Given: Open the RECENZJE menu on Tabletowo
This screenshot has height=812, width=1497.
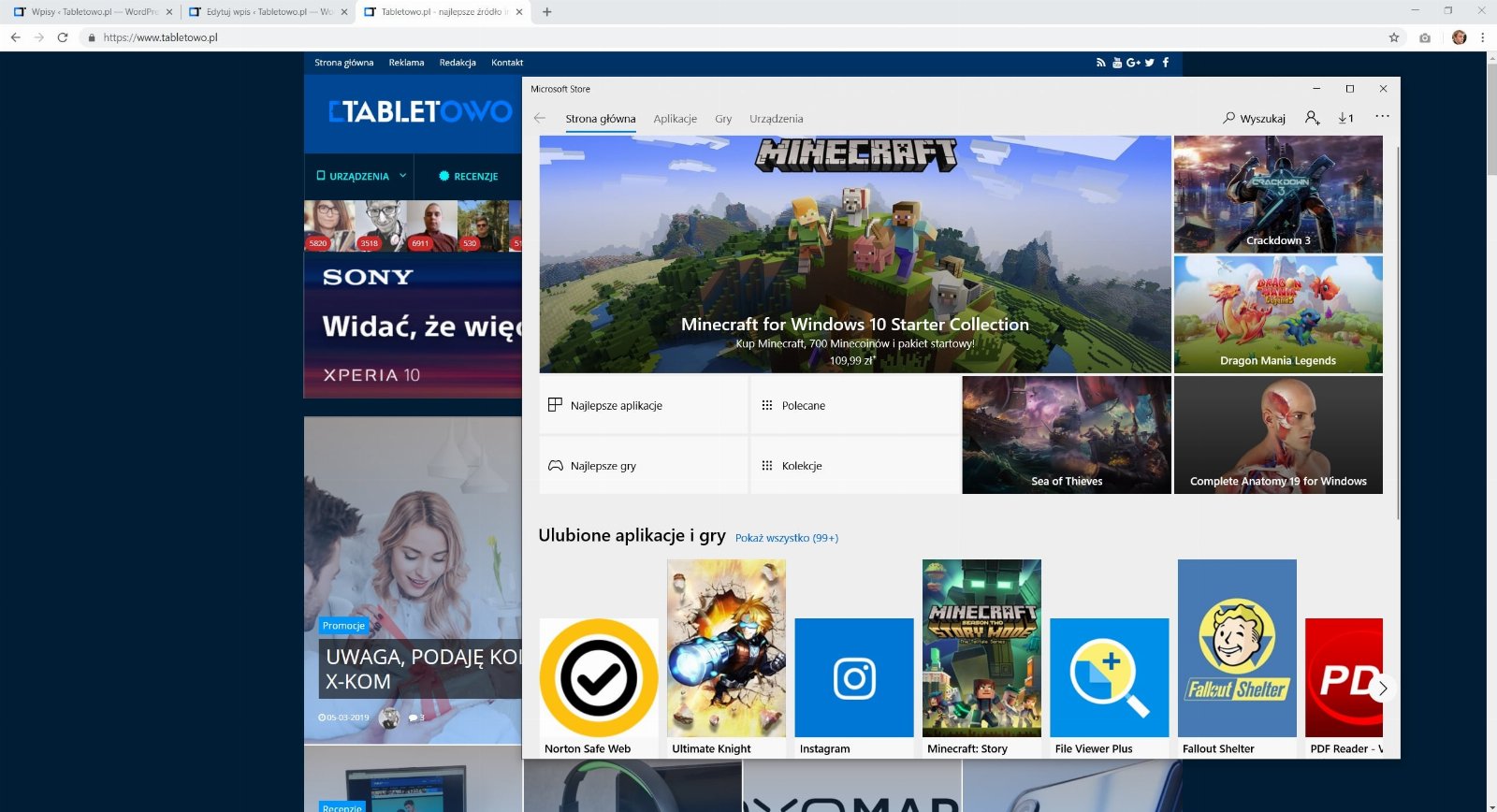Looking at the screenshot, I should coord(469,176).
